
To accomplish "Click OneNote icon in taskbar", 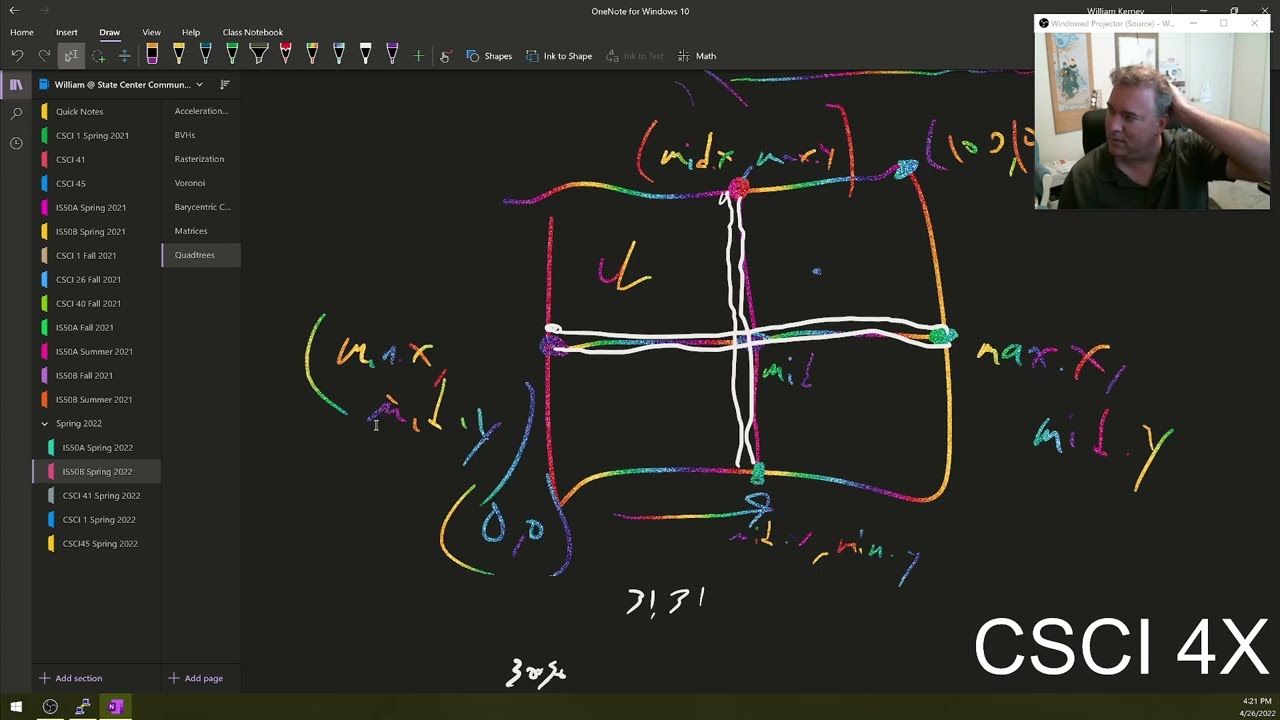I will 114,707.
